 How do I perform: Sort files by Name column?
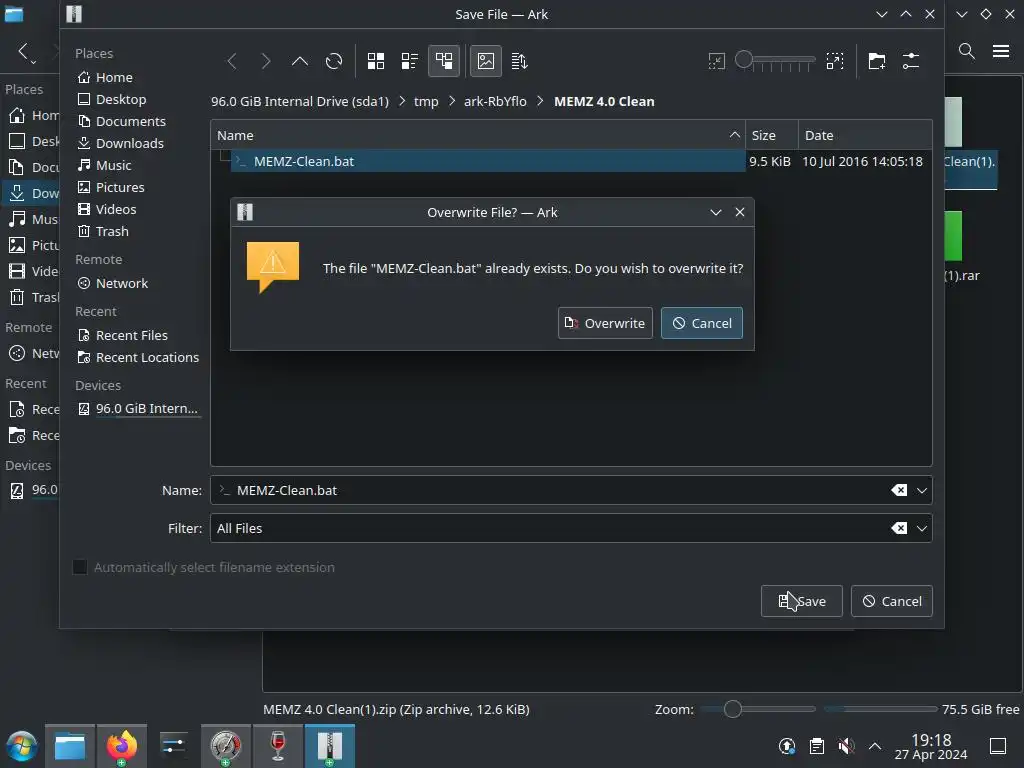pos(478,135)
